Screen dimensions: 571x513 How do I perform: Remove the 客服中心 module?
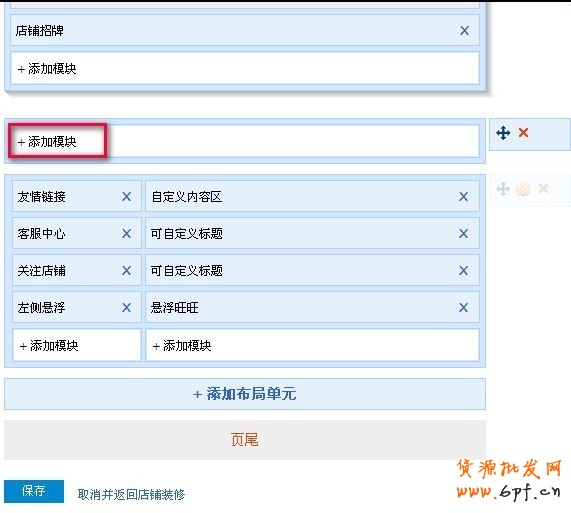(x=126, y=233)
